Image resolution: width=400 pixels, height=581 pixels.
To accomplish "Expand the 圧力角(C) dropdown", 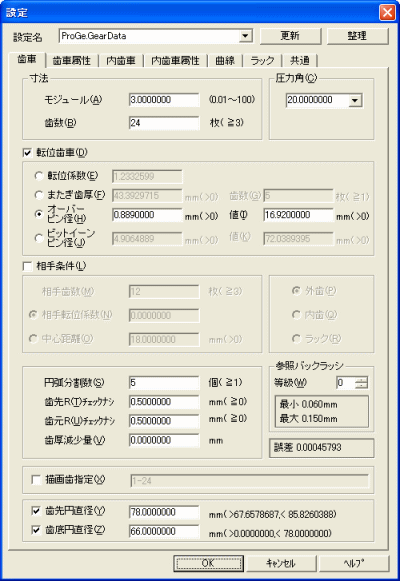I will coord(355,100).
